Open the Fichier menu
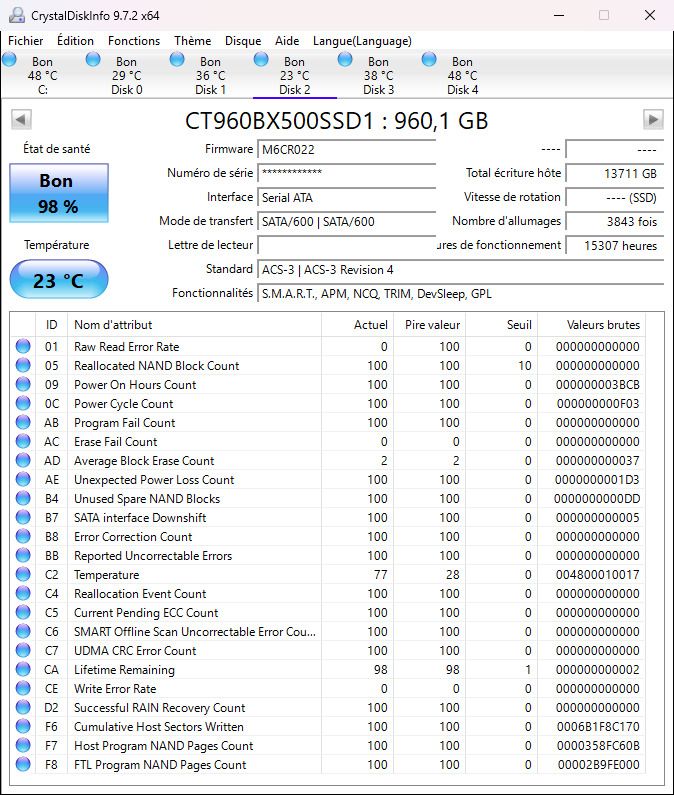 tap(26, 41)
